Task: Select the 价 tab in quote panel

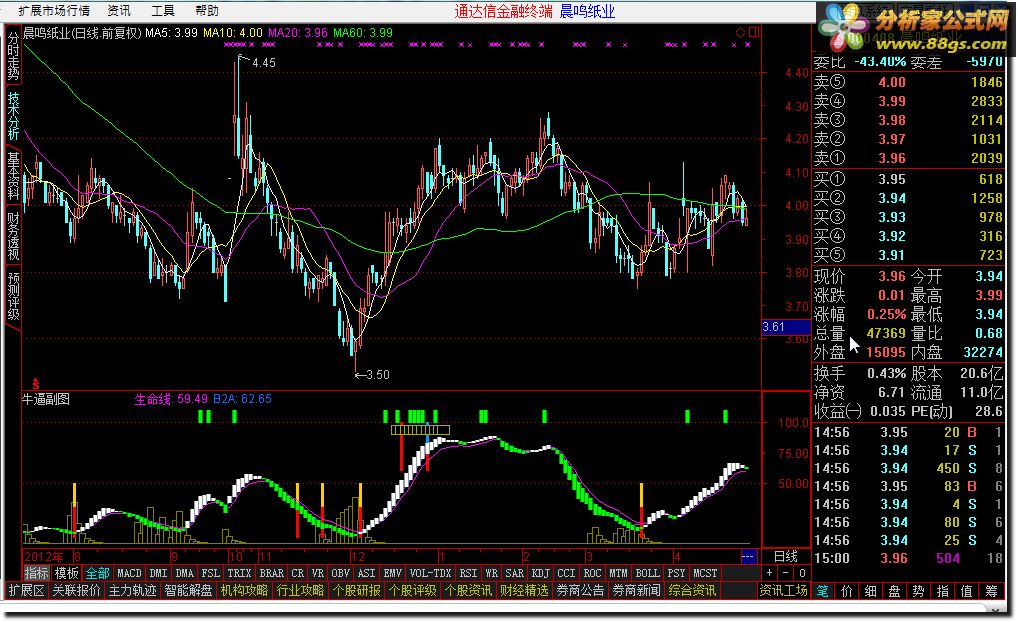Action: pyautogui.click(x=847, y=591)
